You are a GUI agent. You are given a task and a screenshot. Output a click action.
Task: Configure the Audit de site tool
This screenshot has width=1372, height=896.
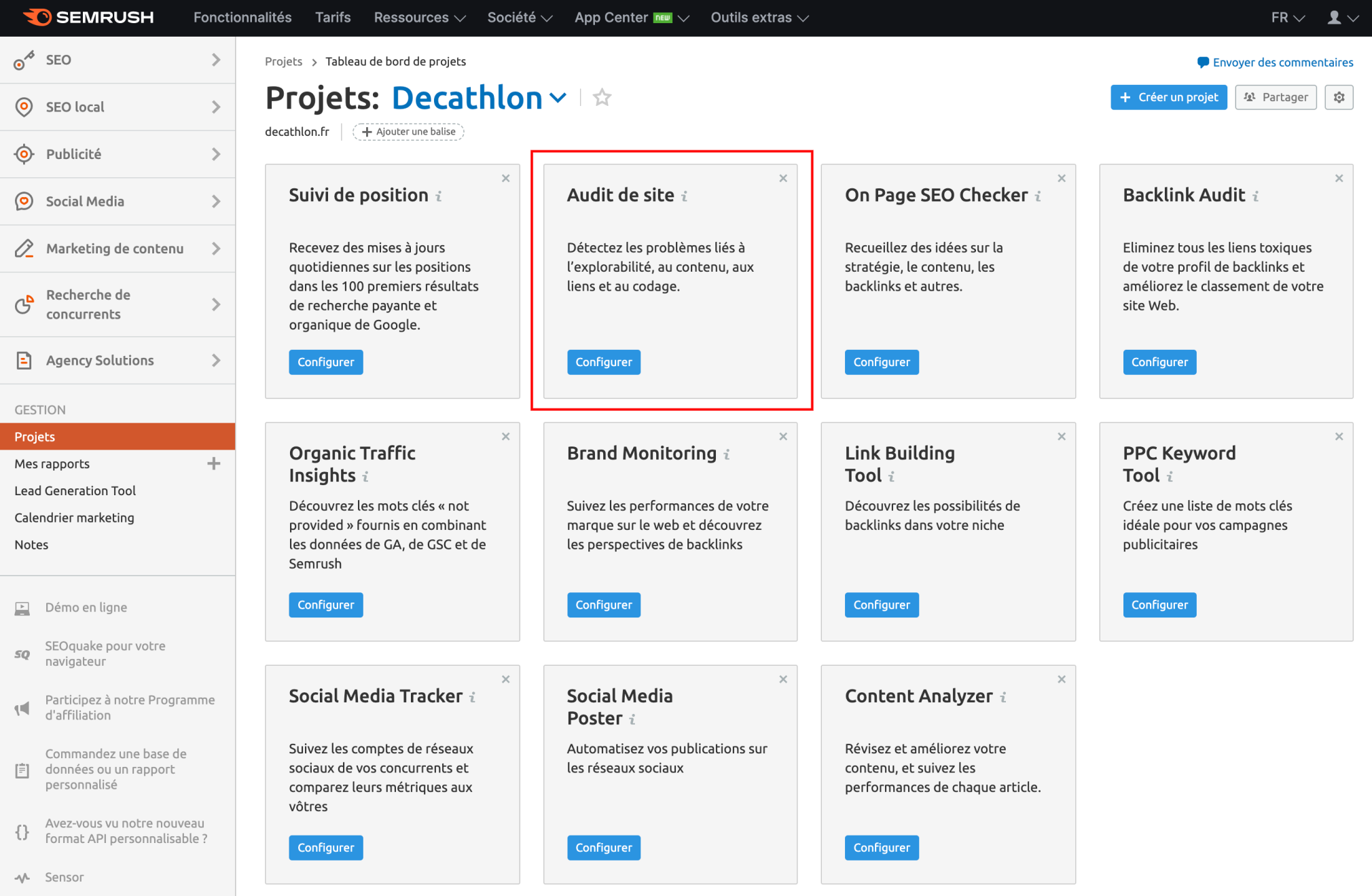tap(603, 362)
